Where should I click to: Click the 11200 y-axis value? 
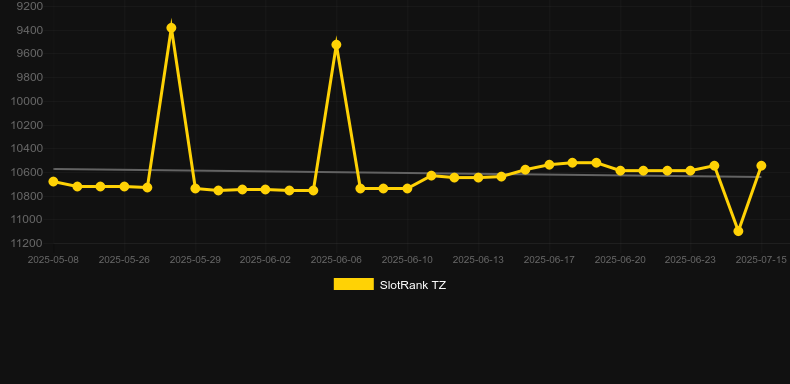(x=27, y=243)
